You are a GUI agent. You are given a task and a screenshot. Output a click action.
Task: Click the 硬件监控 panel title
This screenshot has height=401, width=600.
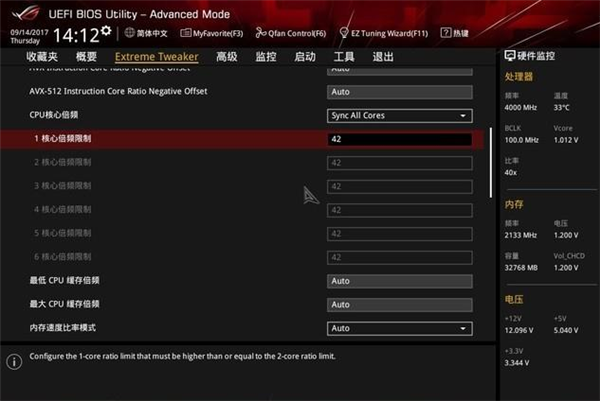pyautogui.click(x=536, y=56)
